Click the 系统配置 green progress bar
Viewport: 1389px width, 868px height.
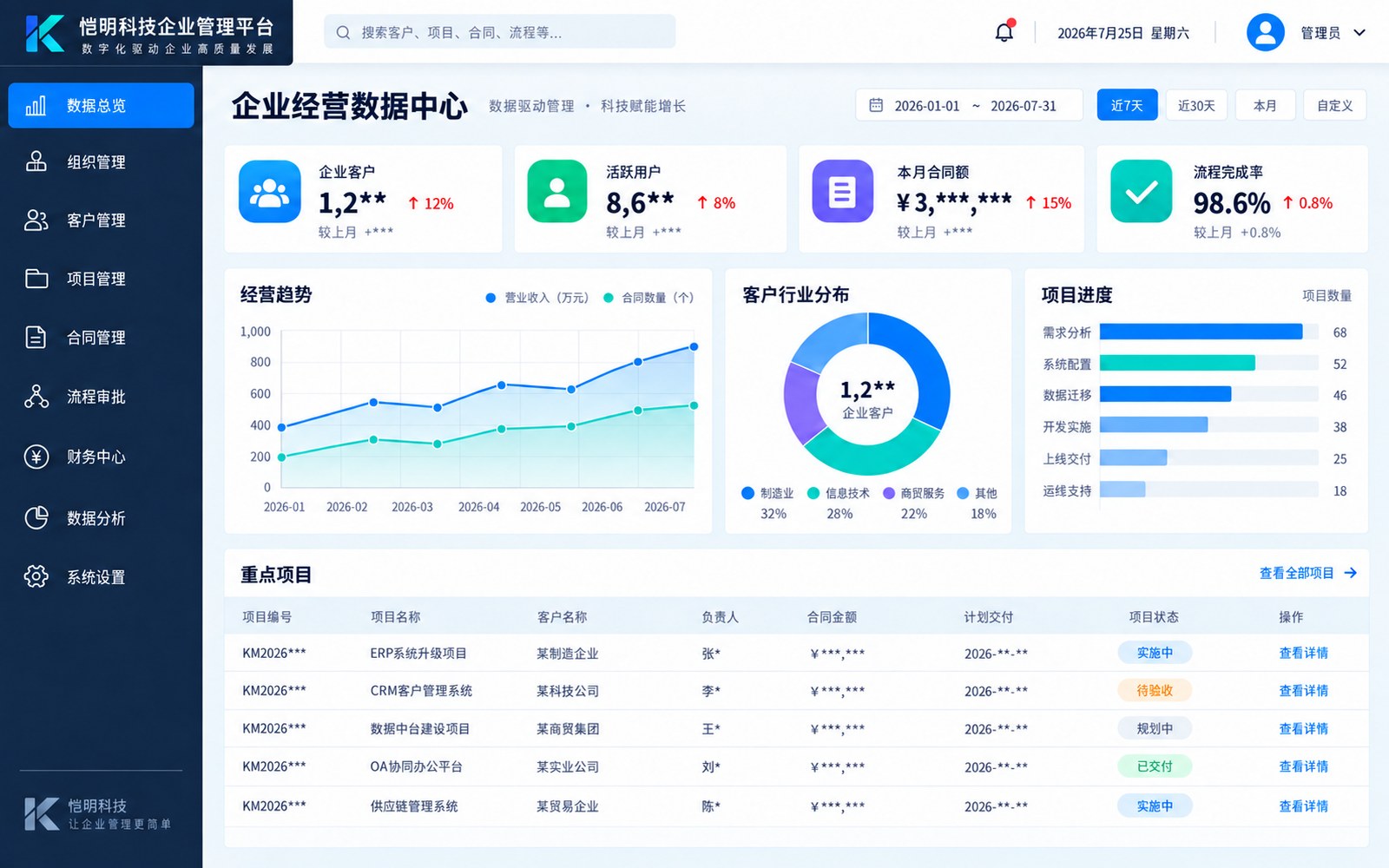(x=1177, y=363)
